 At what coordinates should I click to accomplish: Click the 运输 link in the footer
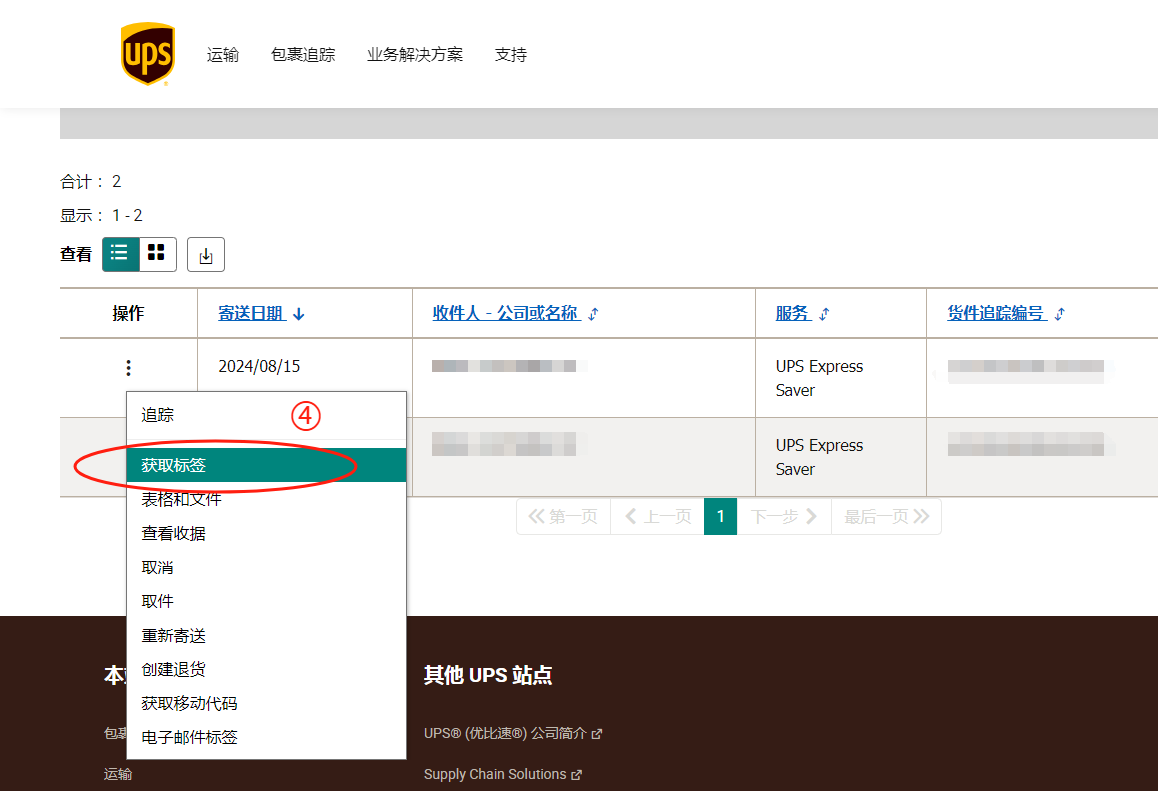click(118, 774)
